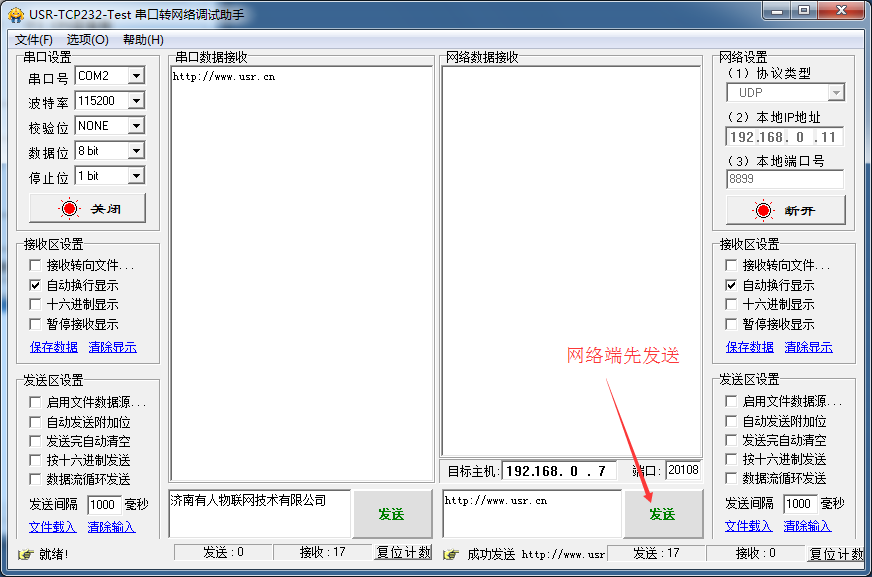The image size is (872, 577).
Task: Enable 暂停接收显示 in network receive settings
Action: (x=732, y=324)
